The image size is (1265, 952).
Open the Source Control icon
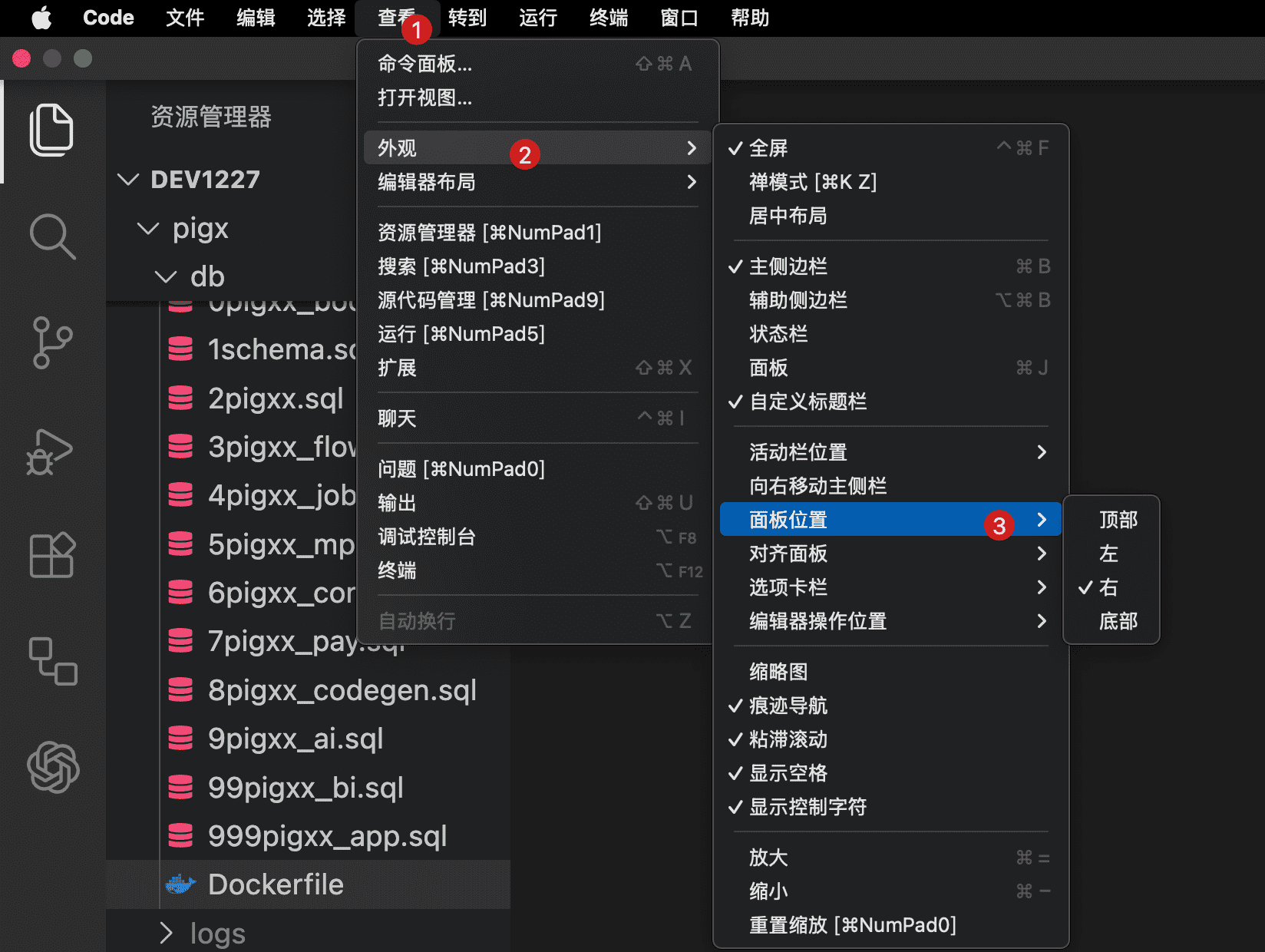tap(51, 342)
